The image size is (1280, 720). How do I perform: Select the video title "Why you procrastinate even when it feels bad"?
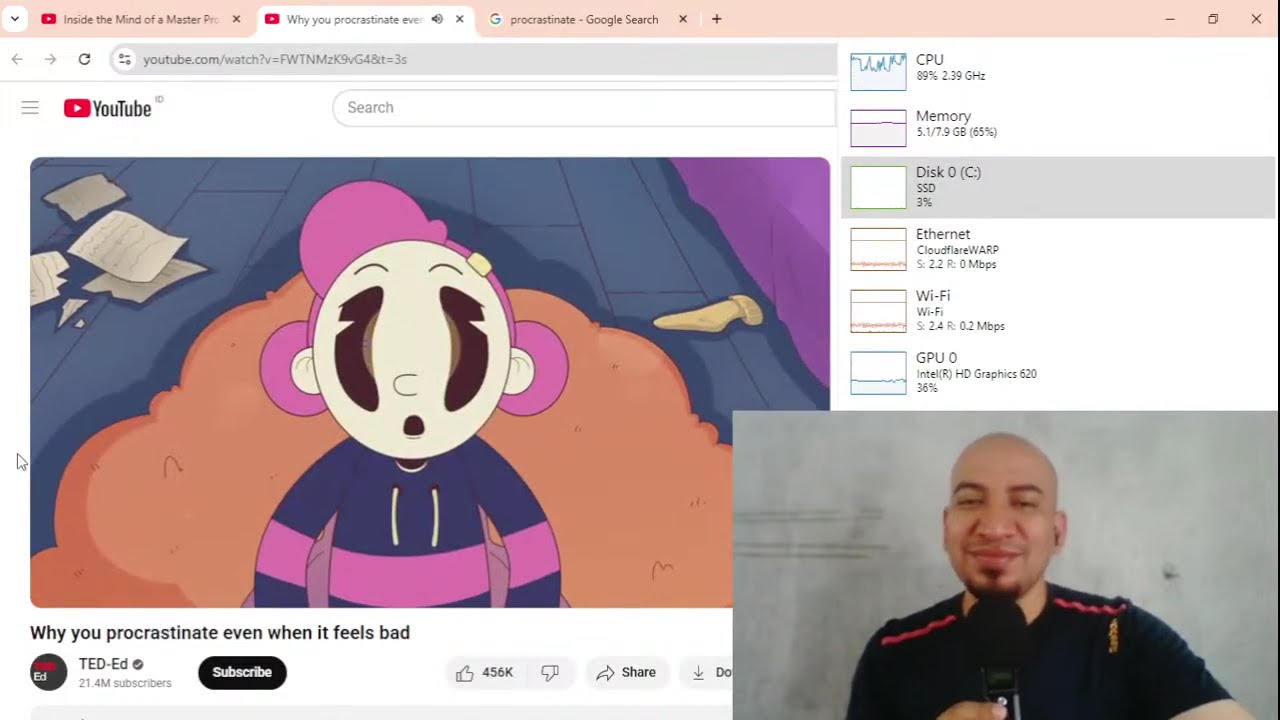point(220,632)
